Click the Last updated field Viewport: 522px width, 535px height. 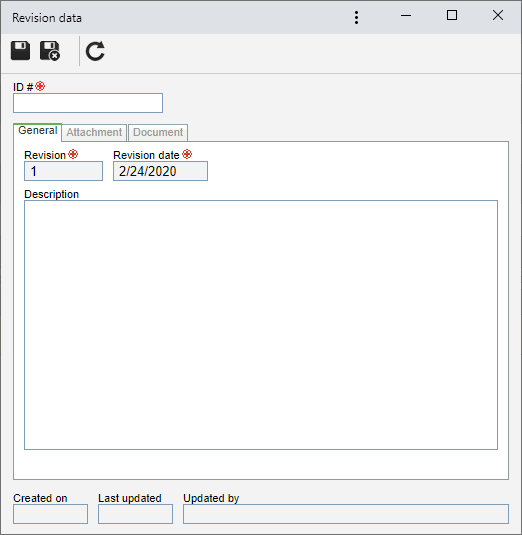135,514
